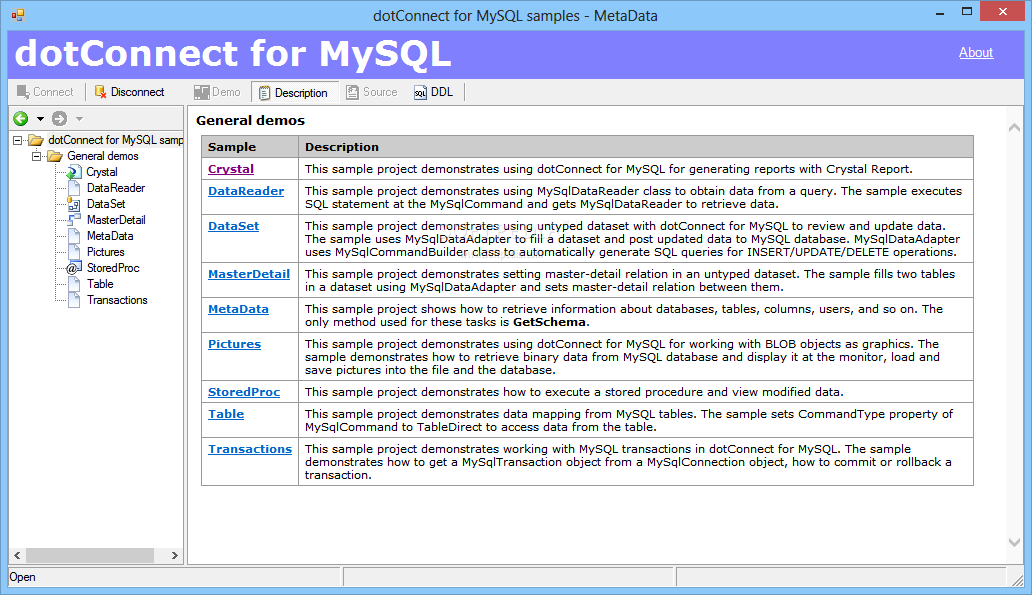Click the Crystal report icon in tree
The width and height of the screenshot is (1032, 595).
point(74,172)
